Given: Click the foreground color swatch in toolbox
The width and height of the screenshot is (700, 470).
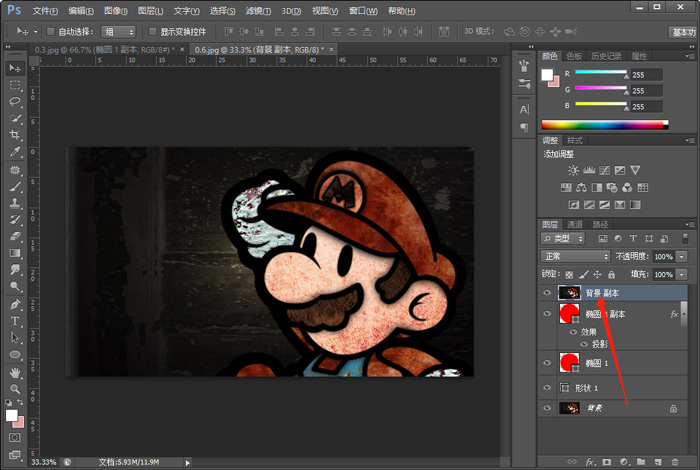Looking at the screenshot, I should click(12, 416).
